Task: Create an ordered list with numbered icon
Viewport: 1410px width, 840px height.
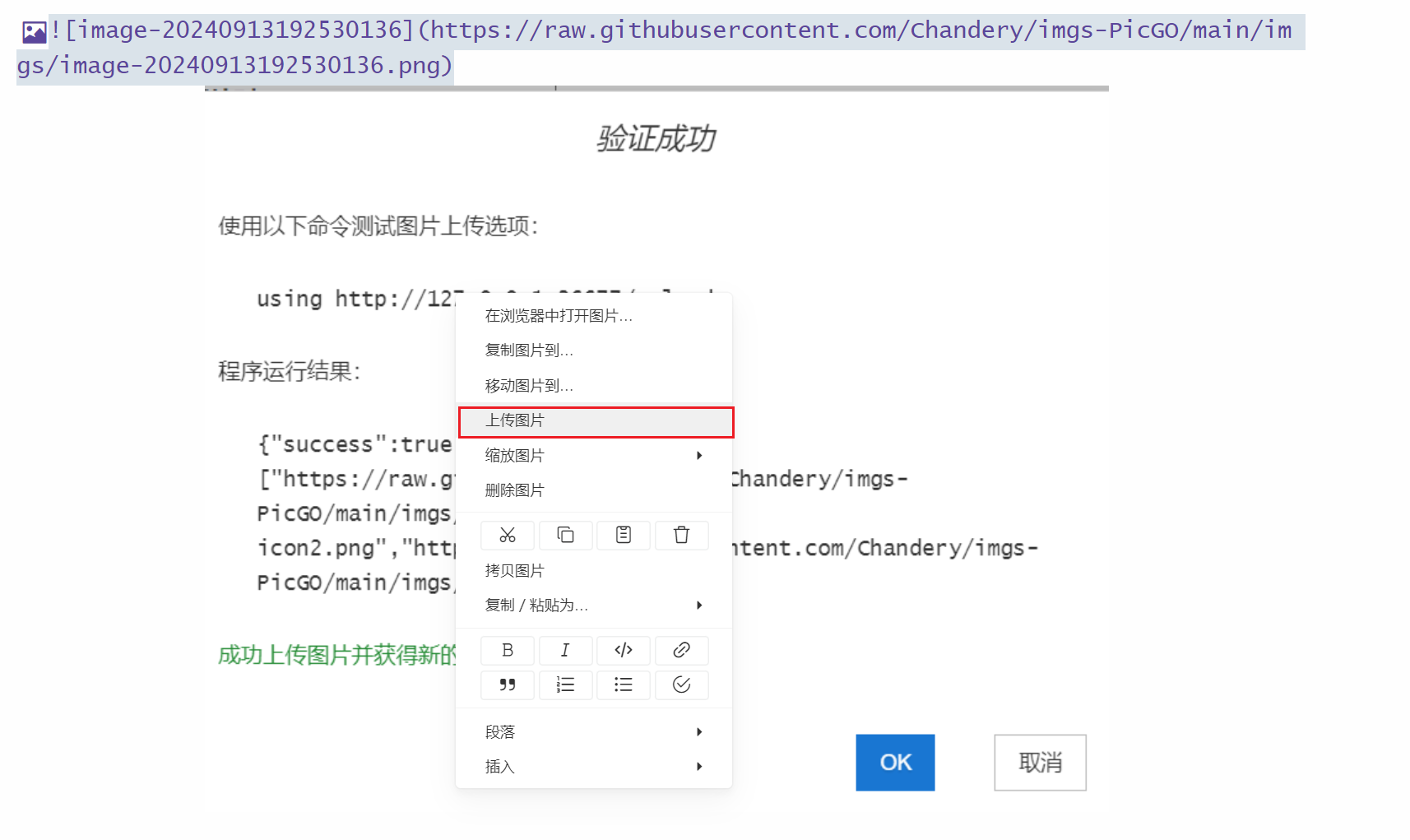Action: pos(565,685)
